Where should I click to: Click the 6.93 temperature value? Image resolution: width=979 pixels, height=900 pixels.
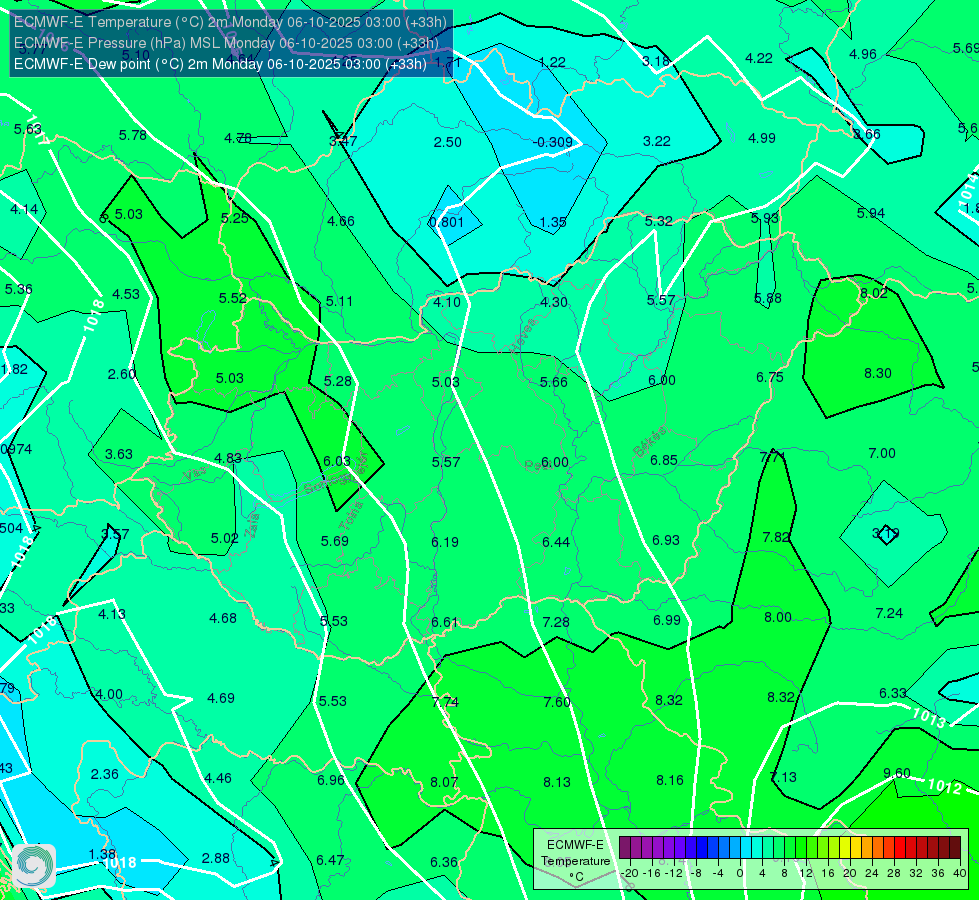point(666,540)
